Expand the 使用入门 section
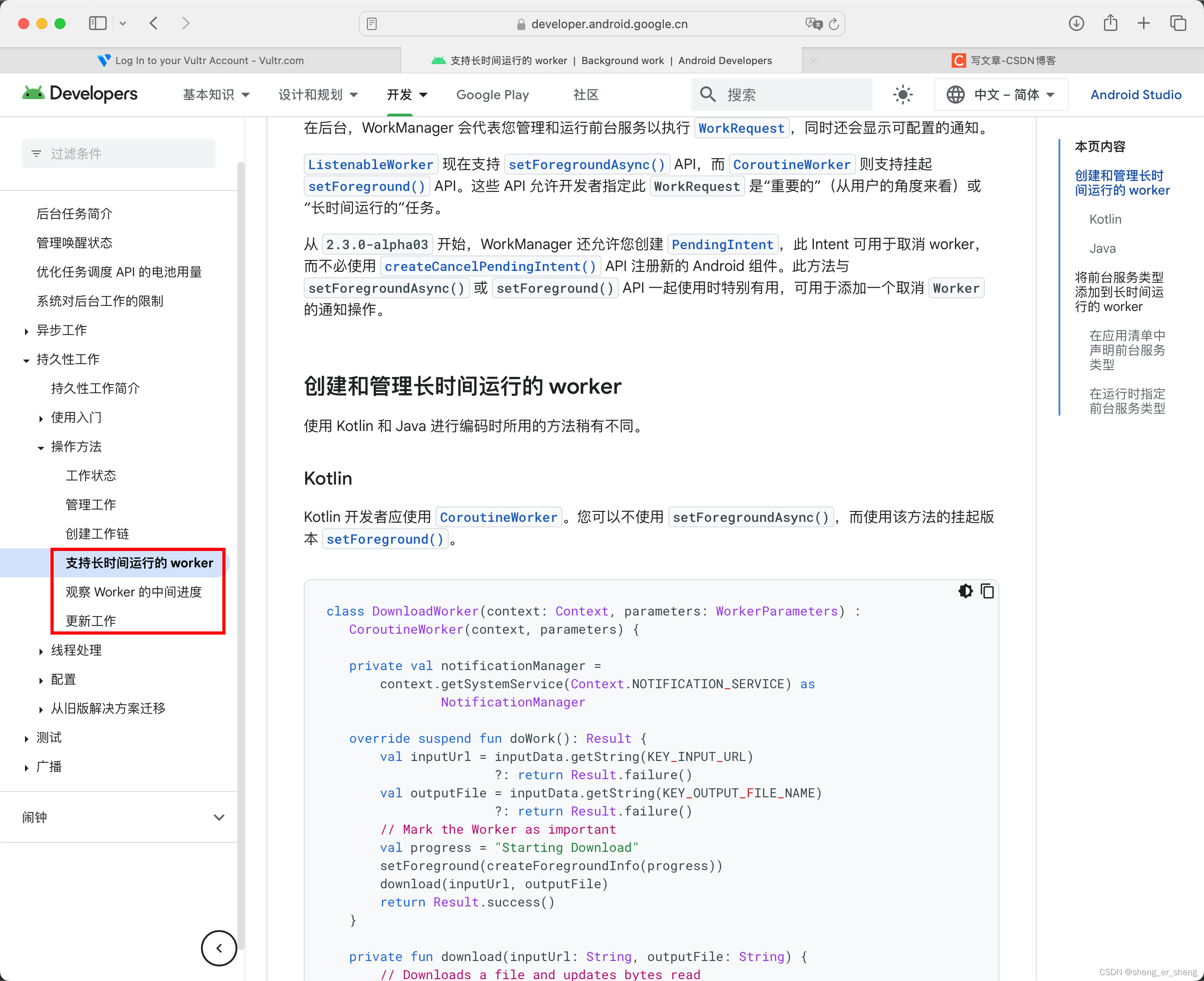 (41, 418)
